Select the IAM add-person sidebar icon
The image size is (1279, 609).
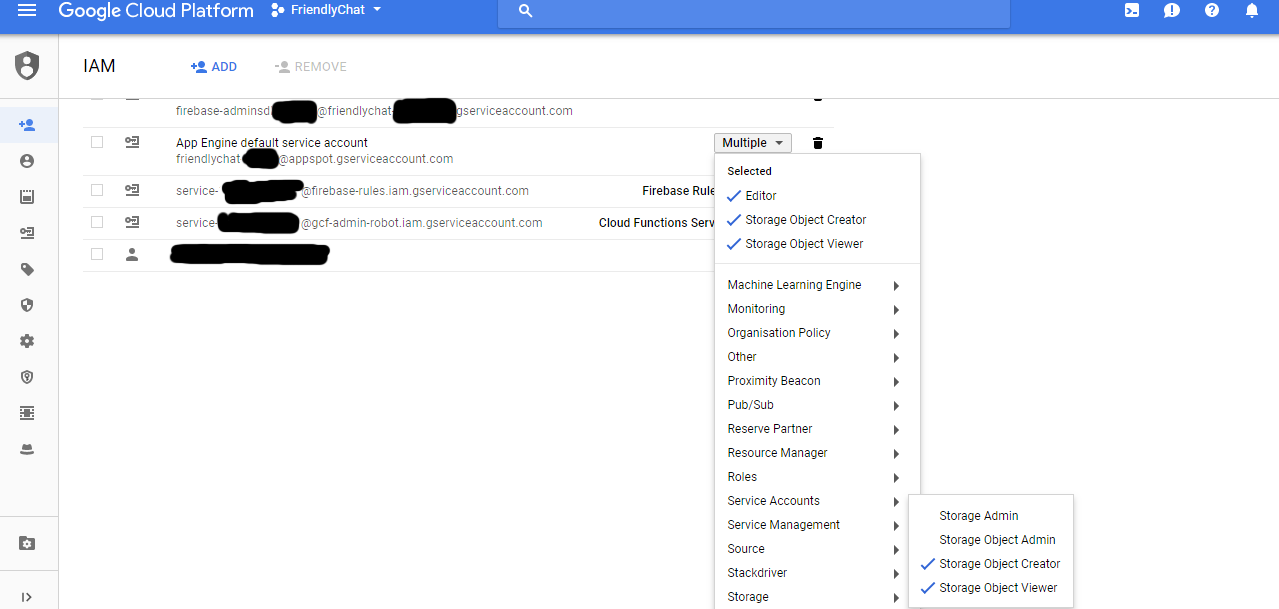coord(27,125)
